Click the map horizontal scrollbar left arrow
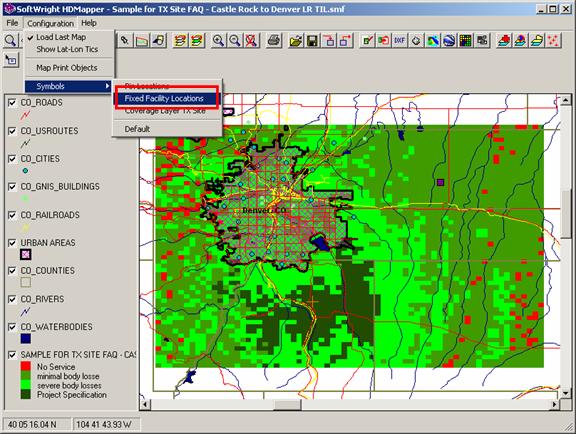Viewport: 576px width, 434px height. (145, 405)
